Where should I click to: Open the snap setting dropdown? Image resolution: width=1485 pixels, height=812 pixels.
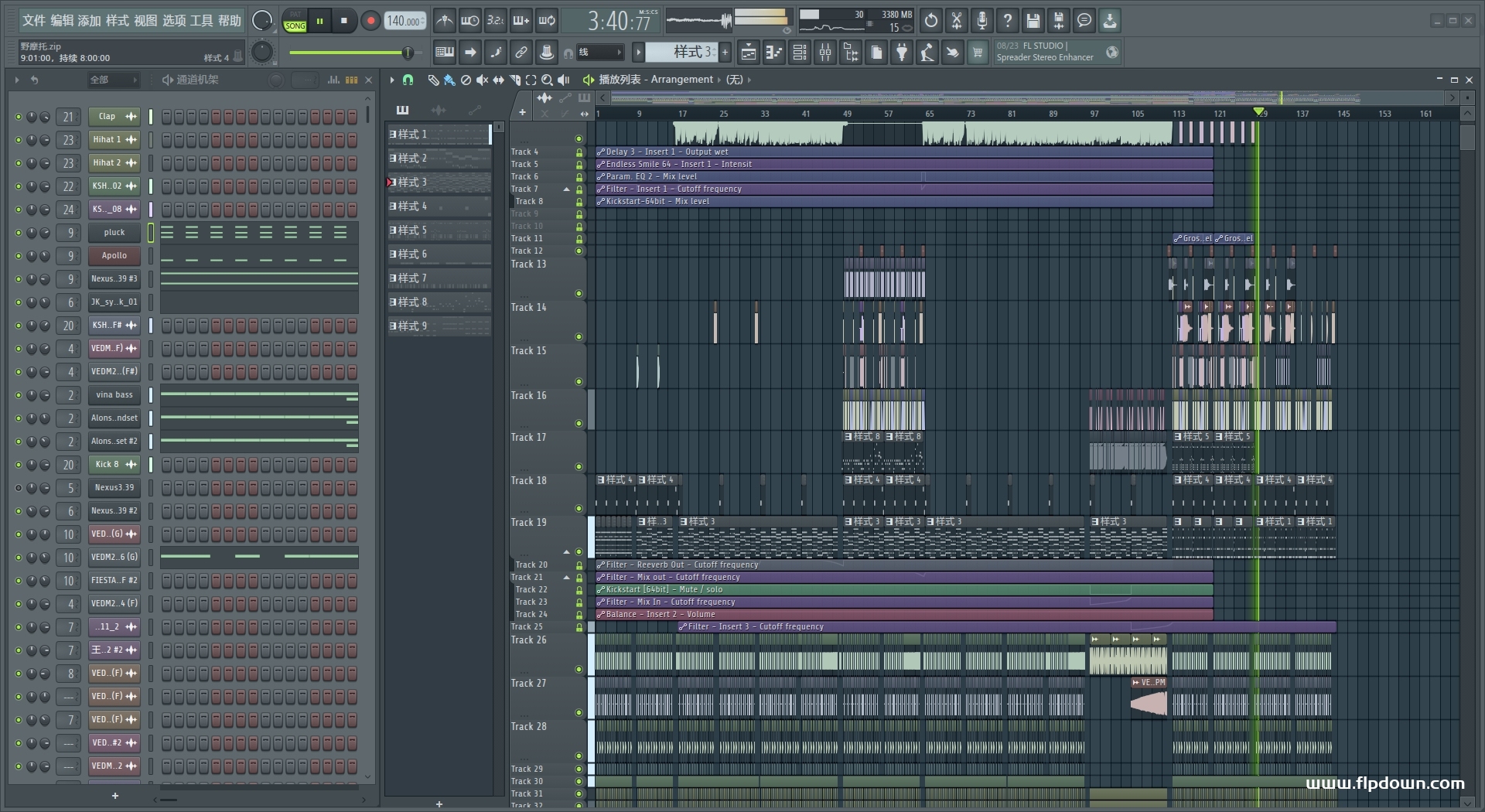[600, 53]
